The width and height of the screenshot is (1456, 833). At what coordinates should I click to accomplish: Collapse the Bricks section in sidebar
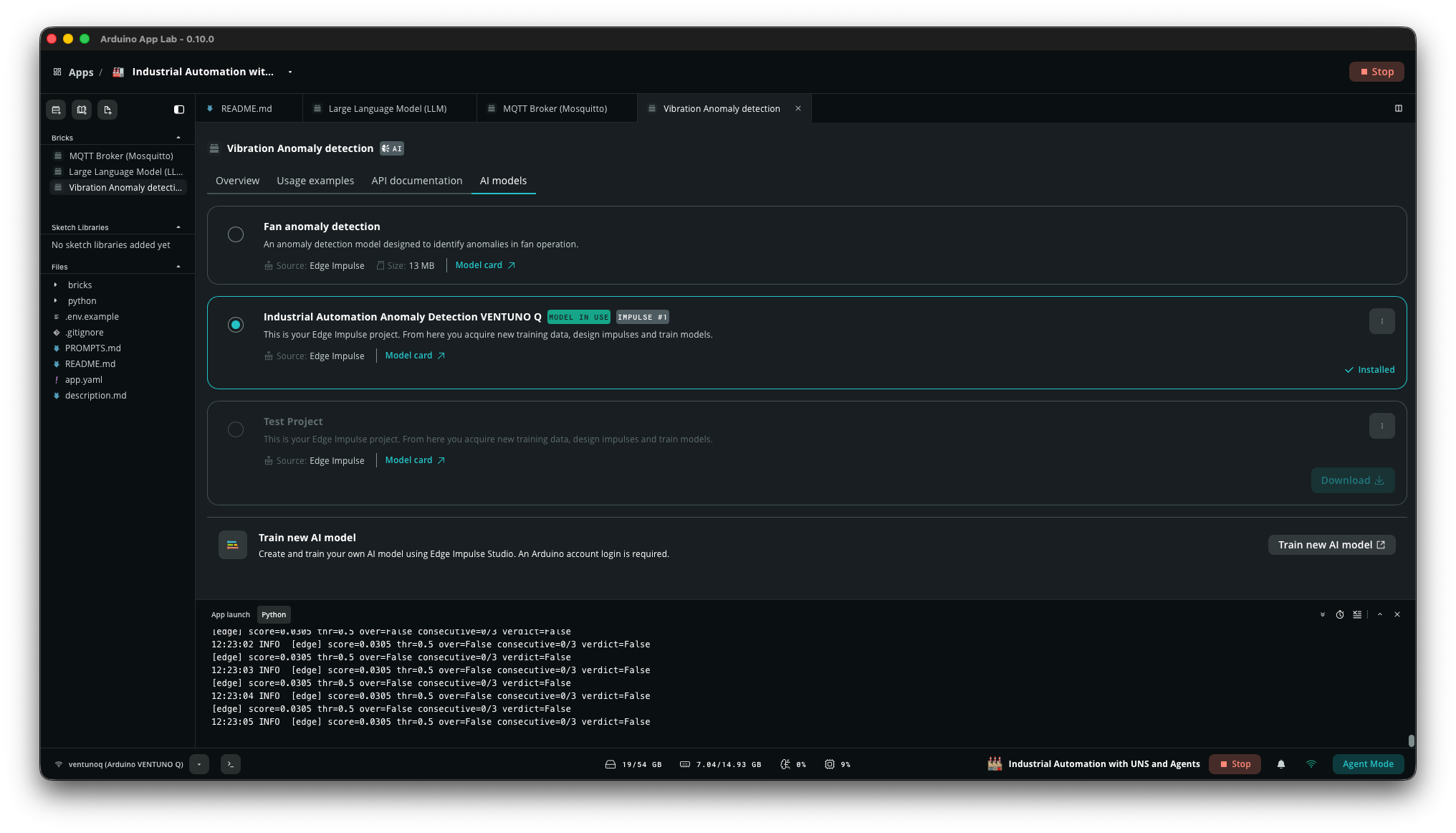click(178, 138)
